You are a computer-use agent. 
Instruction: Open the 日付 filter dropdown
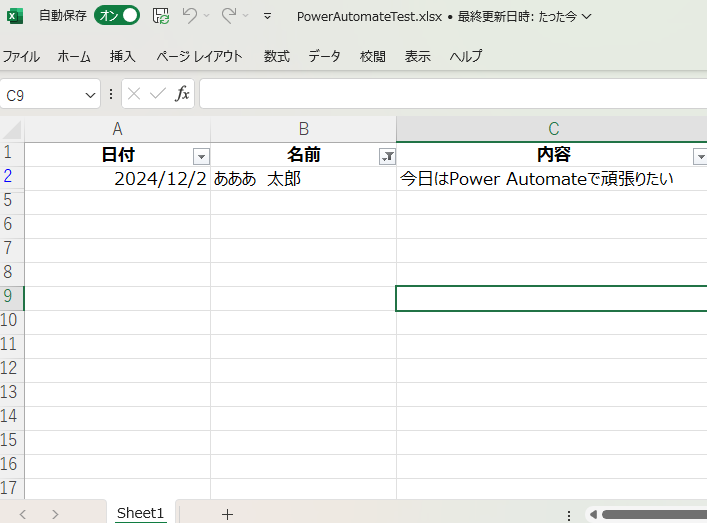201,156
